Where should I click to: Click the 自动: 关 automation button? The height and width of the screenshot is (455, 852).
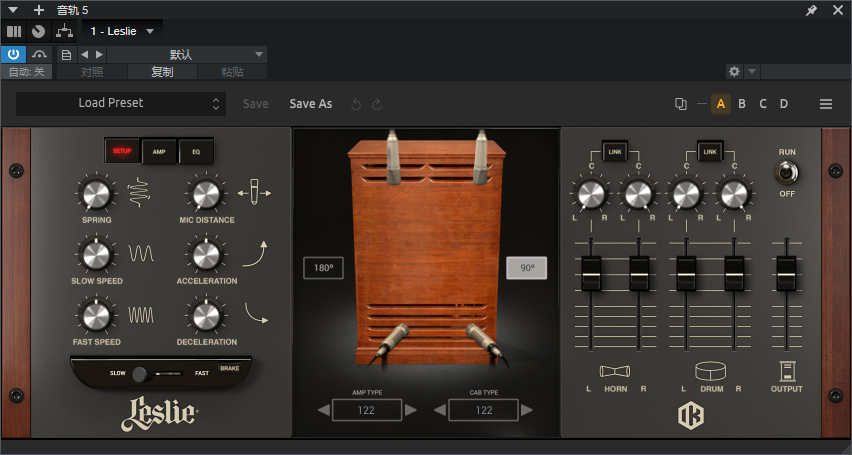click(27, 72)
